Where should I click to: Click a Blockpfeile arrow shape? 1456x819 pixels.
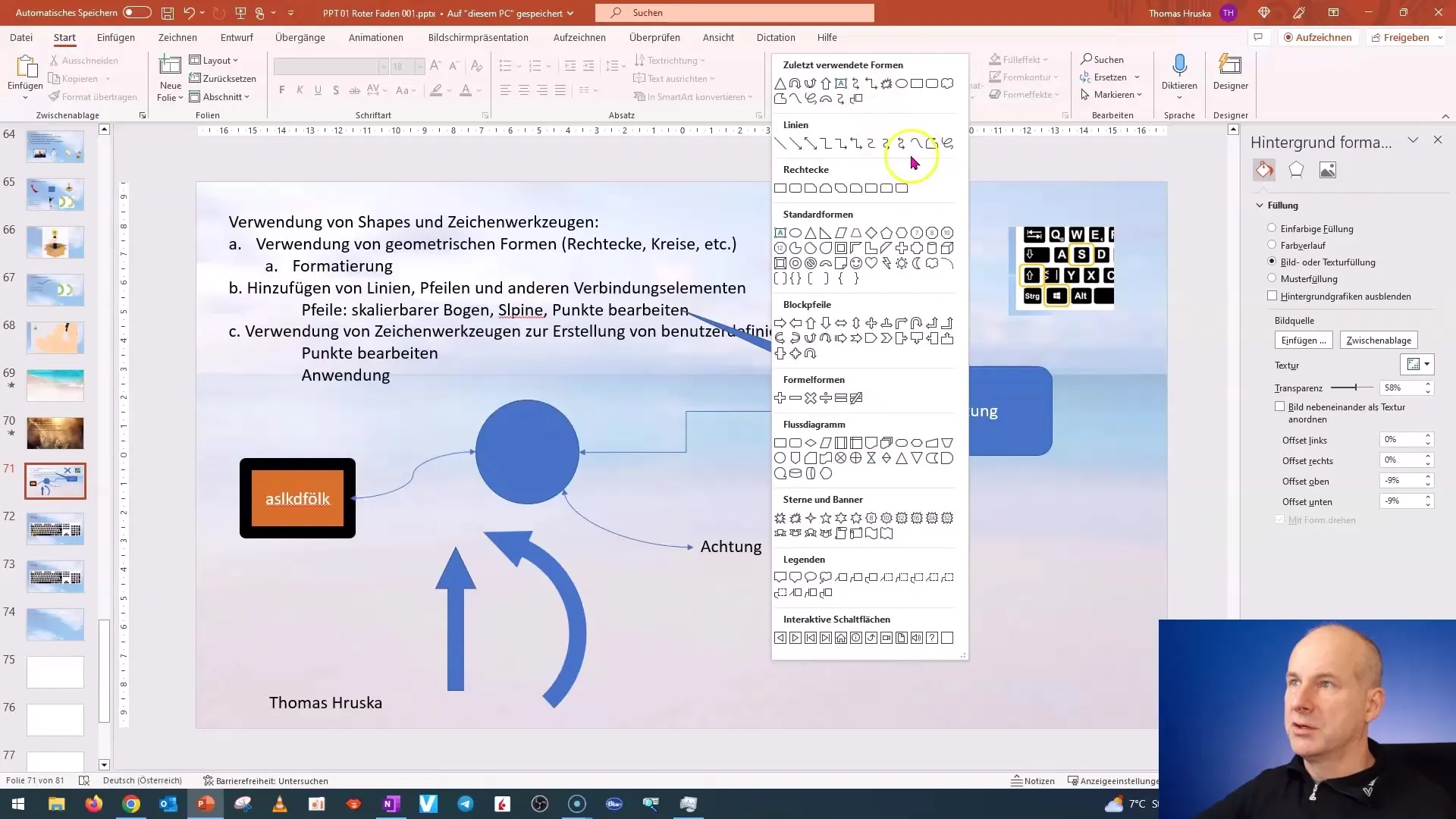point(780,322)
